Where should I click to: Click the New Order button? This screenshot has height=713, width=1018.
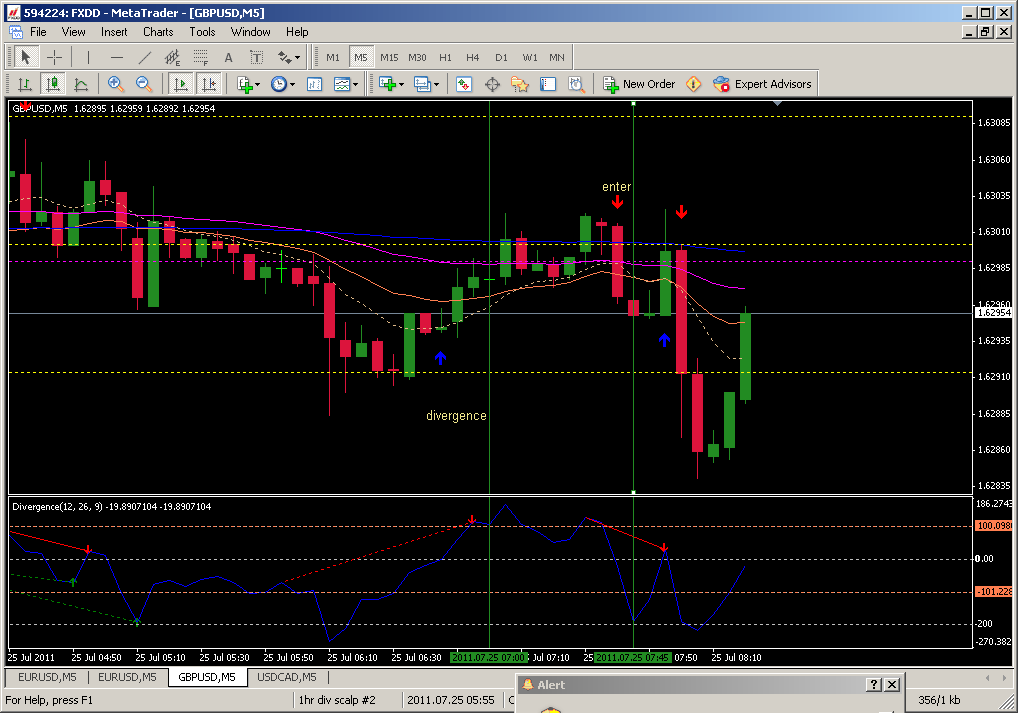point(639,84)
